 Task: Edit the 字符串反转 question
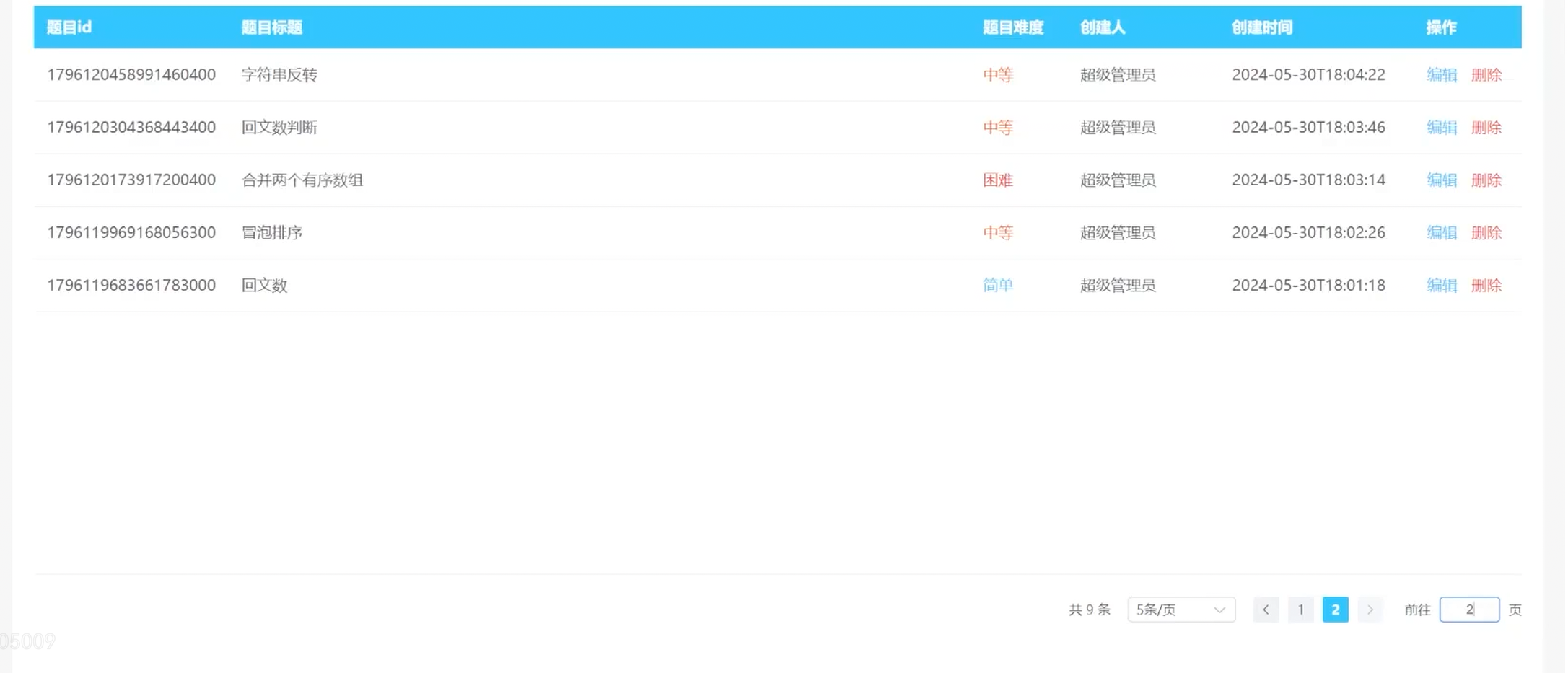click(1441, 74)
